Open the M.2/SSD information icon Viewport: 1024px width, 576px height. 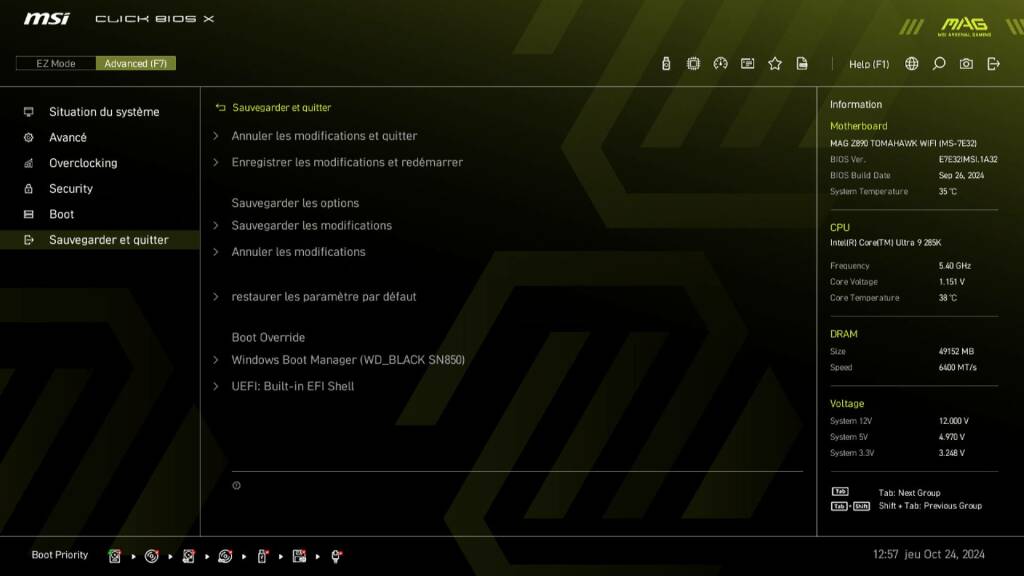click(x=665, y=63)
